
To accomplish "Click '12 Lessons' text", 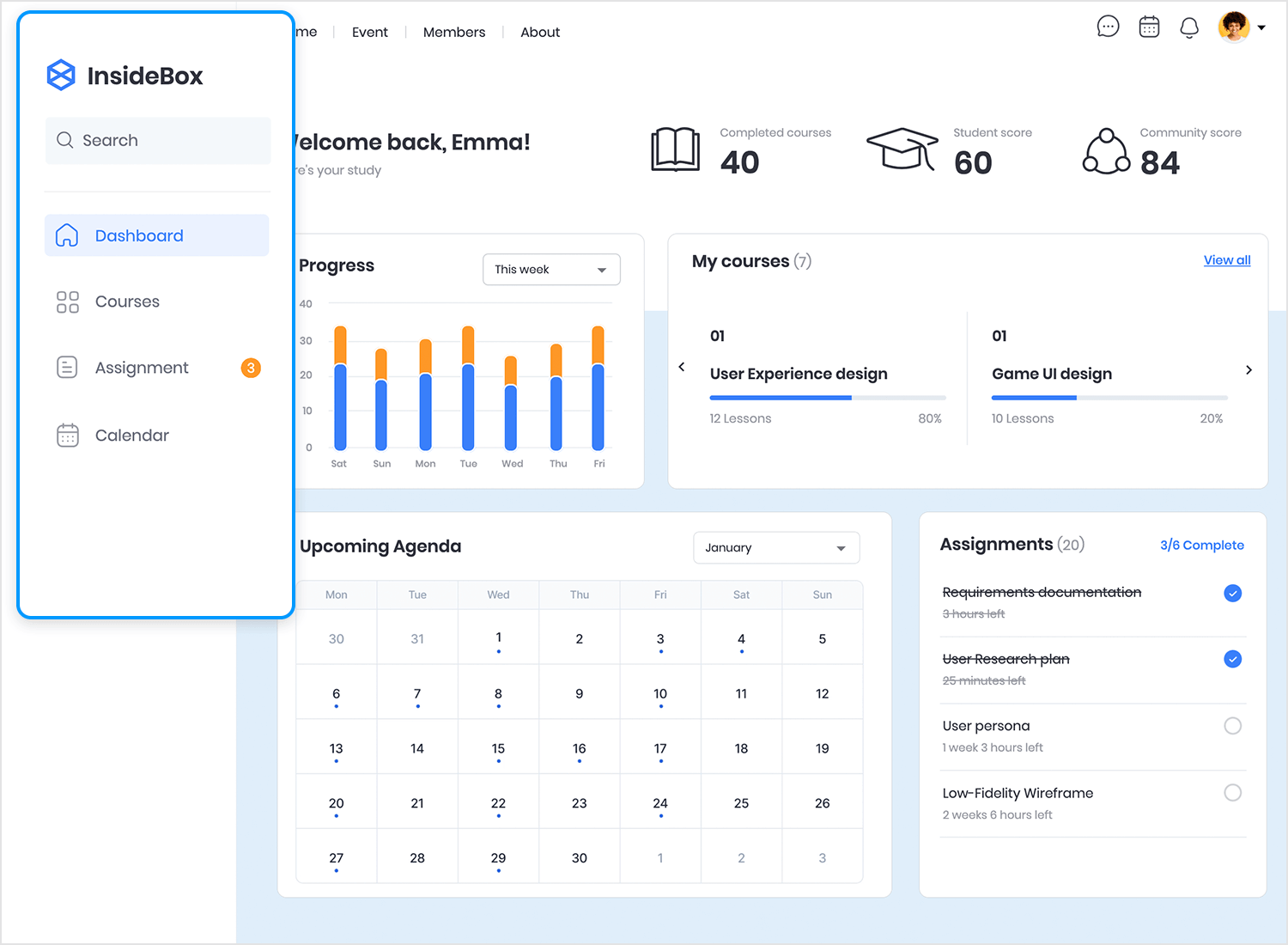I will [740, 418].
